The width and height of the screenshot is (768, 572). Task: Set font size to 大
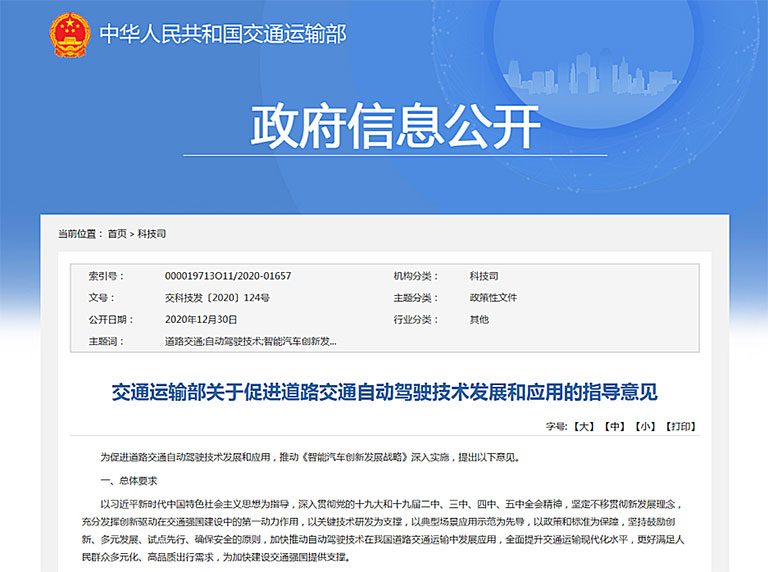(x=584, y=427)
